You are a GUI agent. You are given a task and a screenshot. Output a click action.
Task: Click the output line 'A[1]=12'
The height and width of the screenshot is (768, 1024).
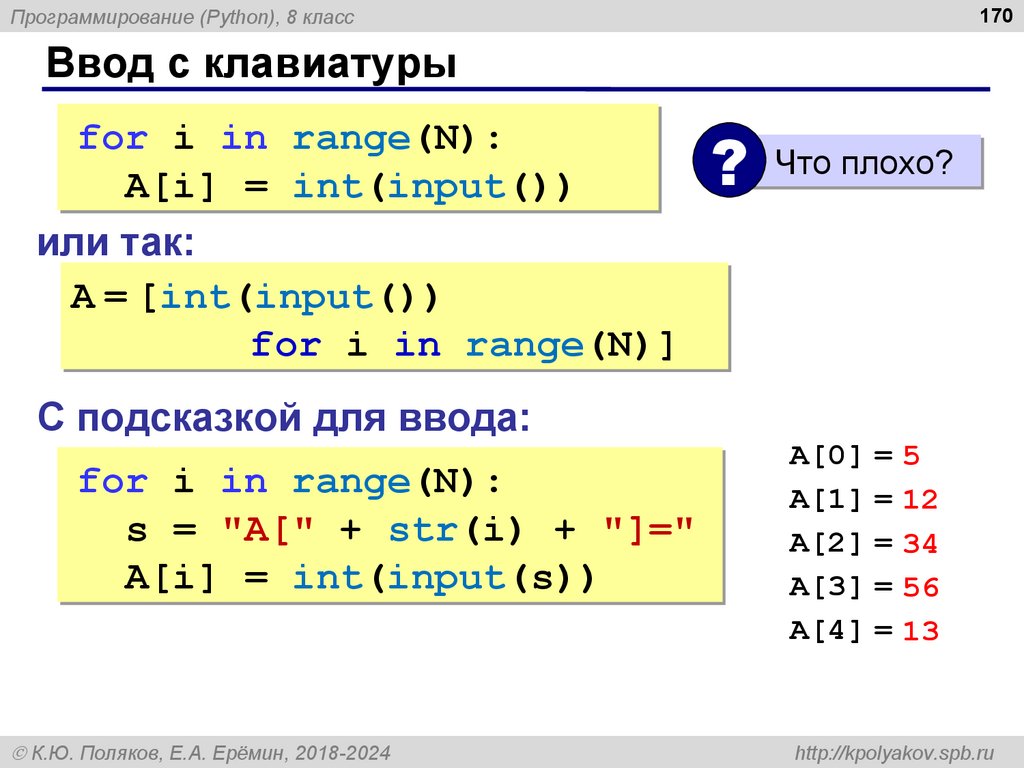click(x=863, y=500)
